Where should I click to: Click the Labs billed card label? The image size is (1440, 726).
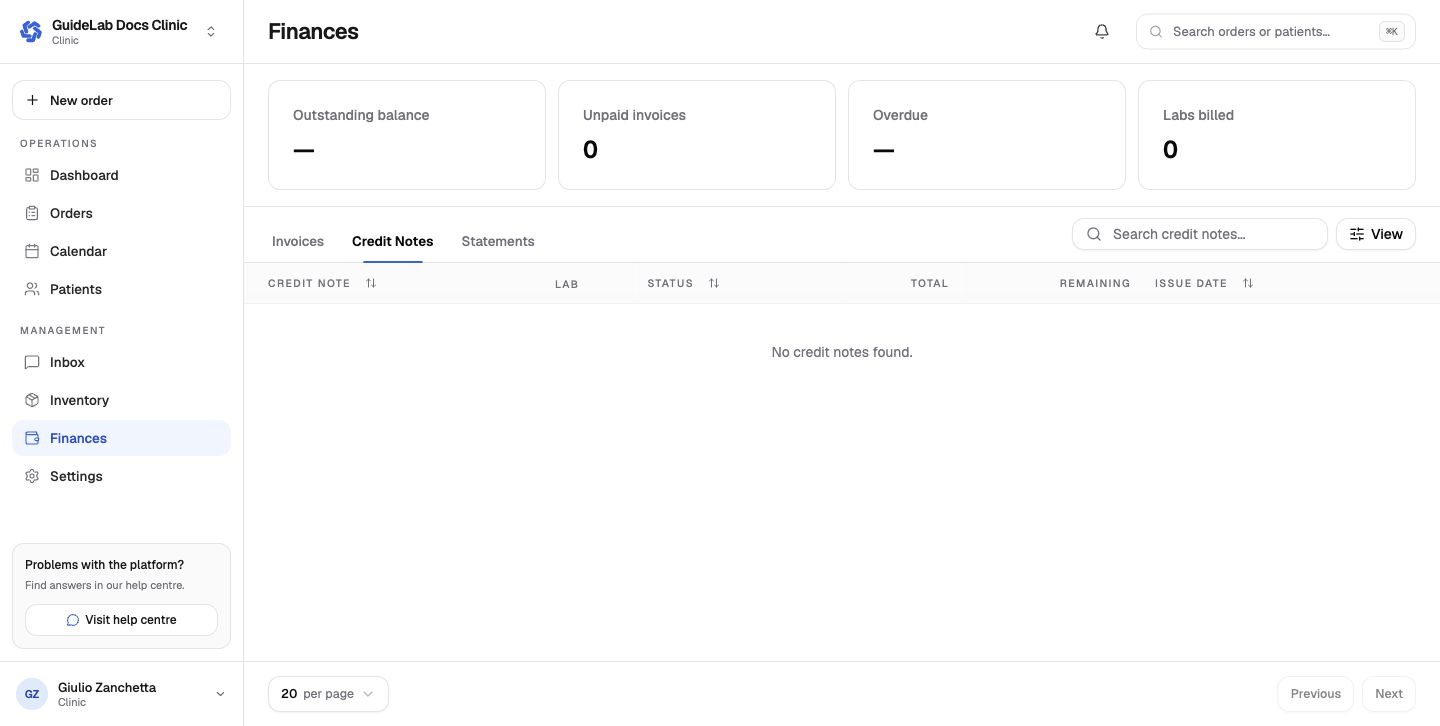(x=1198, y=115)
